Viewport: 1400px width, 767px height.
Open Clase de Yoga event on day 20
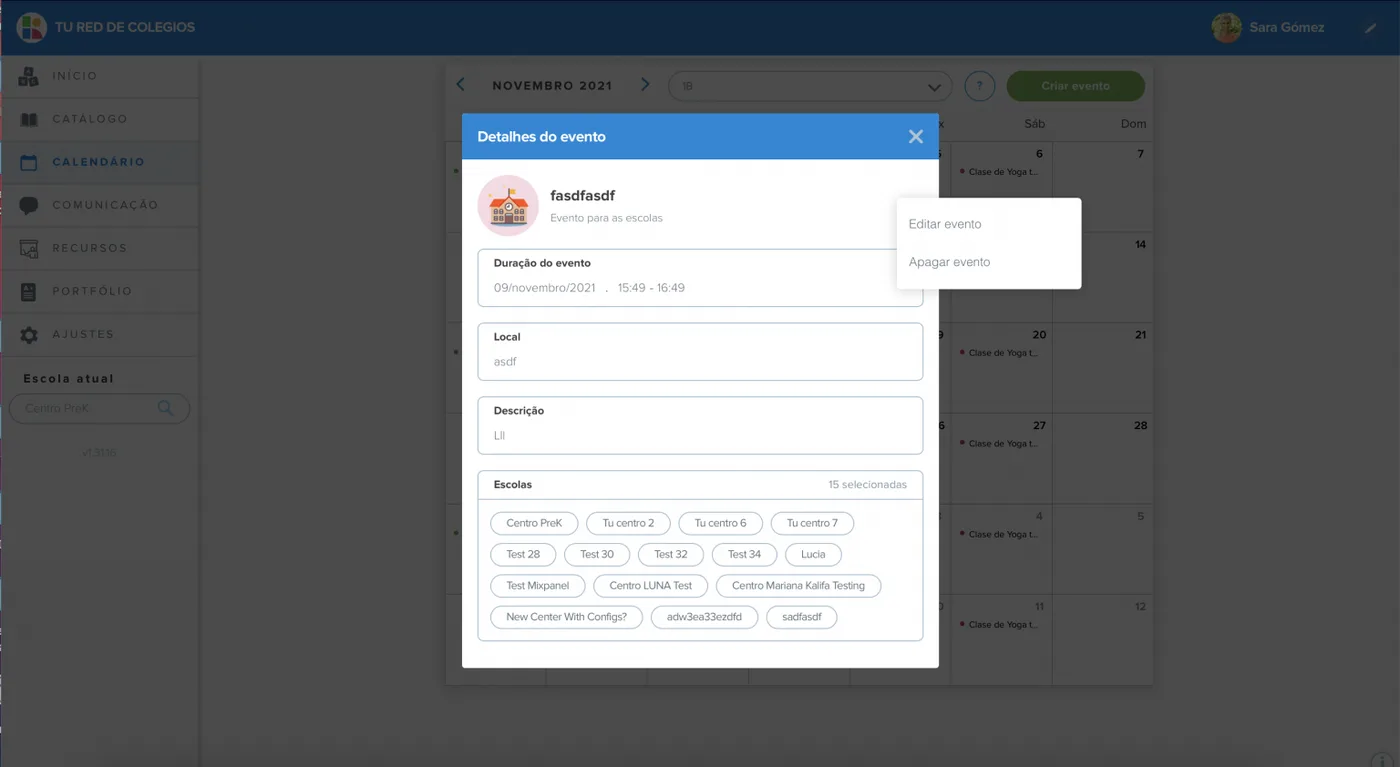pos(1000,353)
